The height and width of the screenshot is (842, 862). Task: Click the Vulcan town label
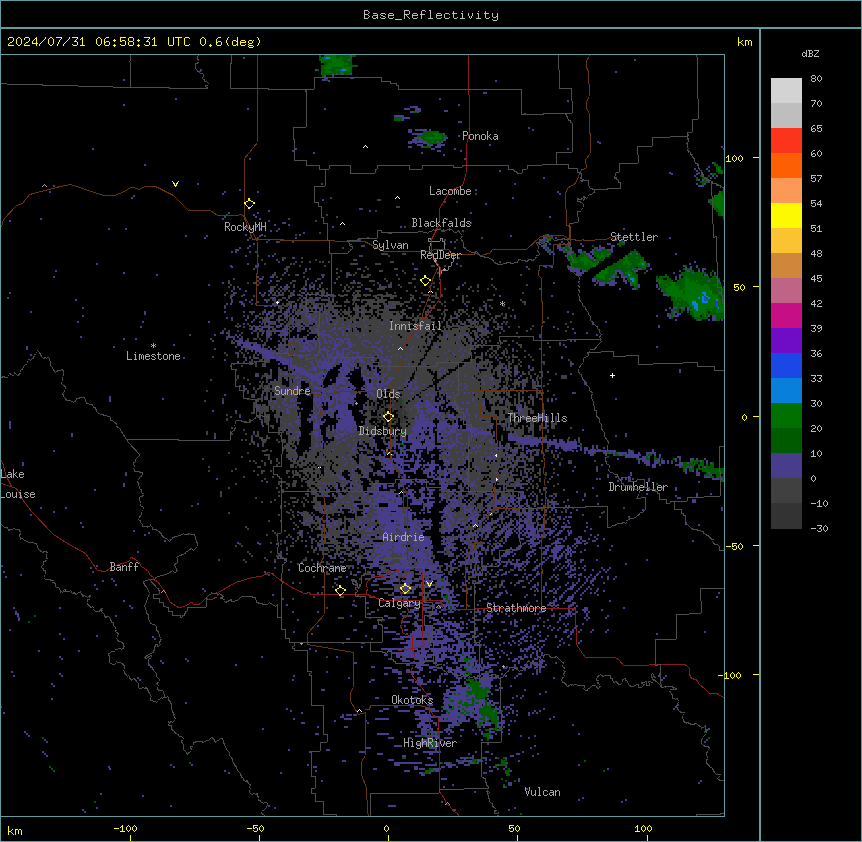point(542,792)
